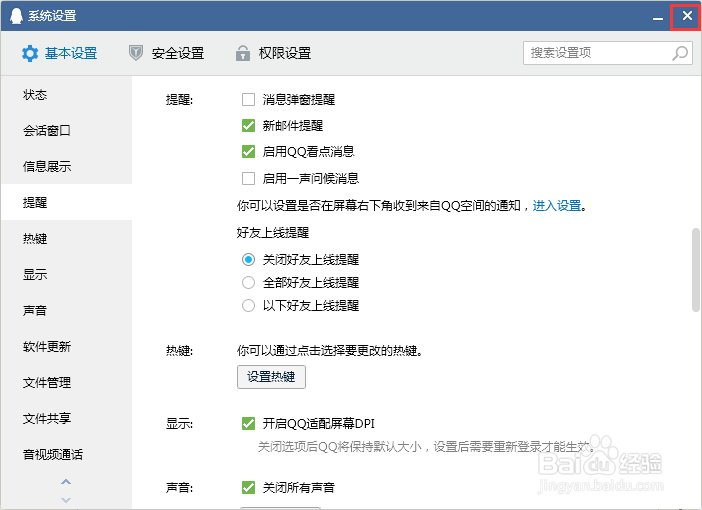The width and height of the screenshot is (702, 510).
Task: Click the vertical scrollbar thumb
Action: [695, 270]
